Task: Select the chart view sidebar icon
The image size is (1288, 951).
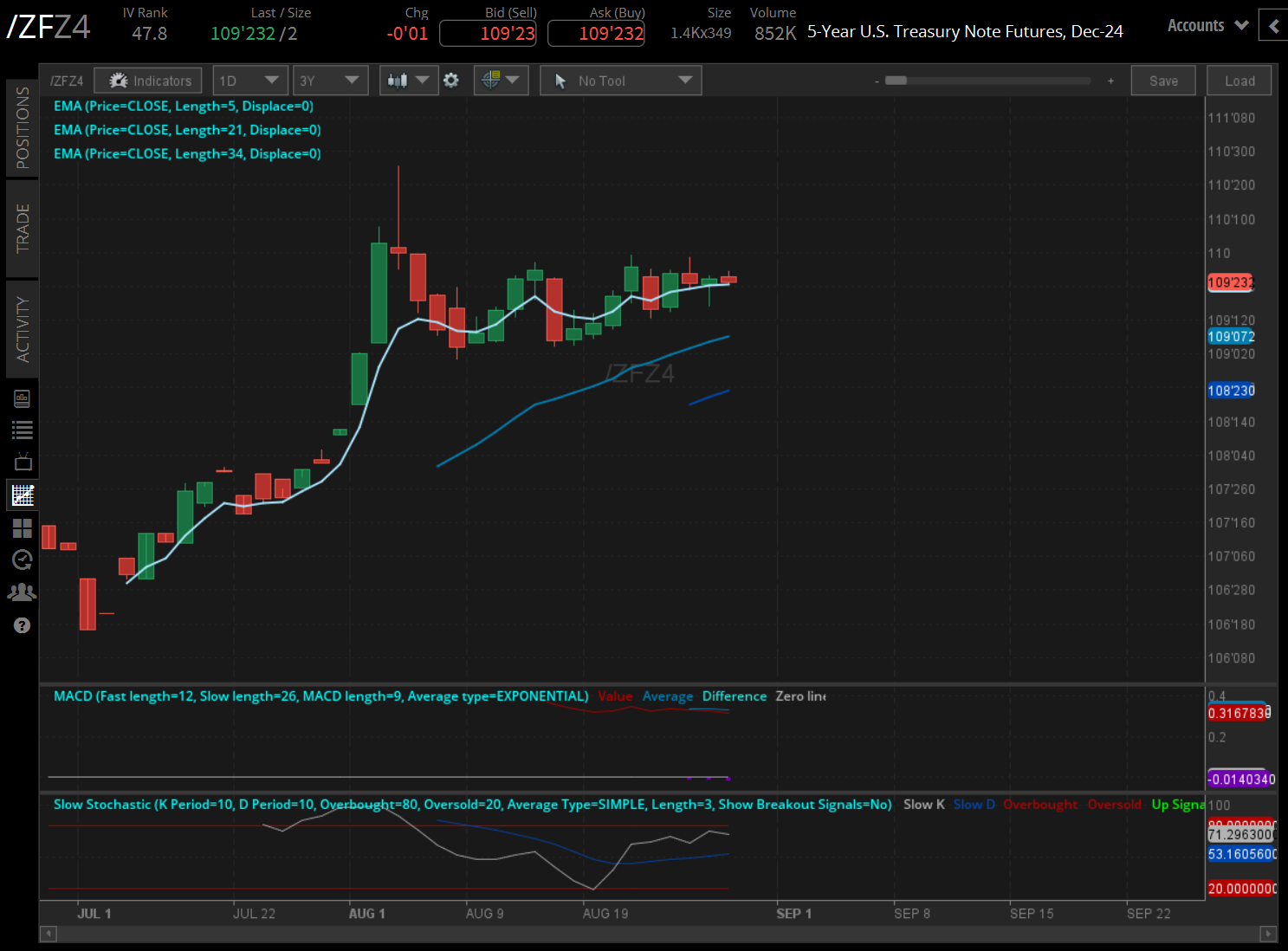Action: [x=23, y=495]
